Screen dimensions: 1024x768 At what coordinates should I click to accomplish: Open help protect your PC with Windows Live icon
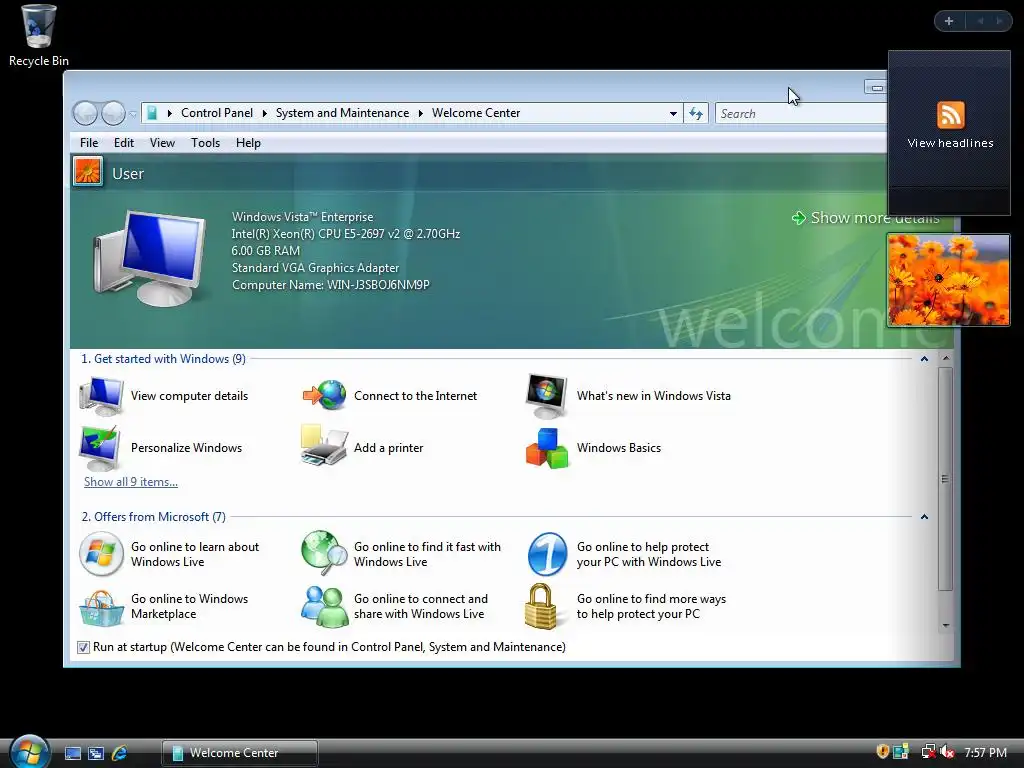click(x=547, y=554)
